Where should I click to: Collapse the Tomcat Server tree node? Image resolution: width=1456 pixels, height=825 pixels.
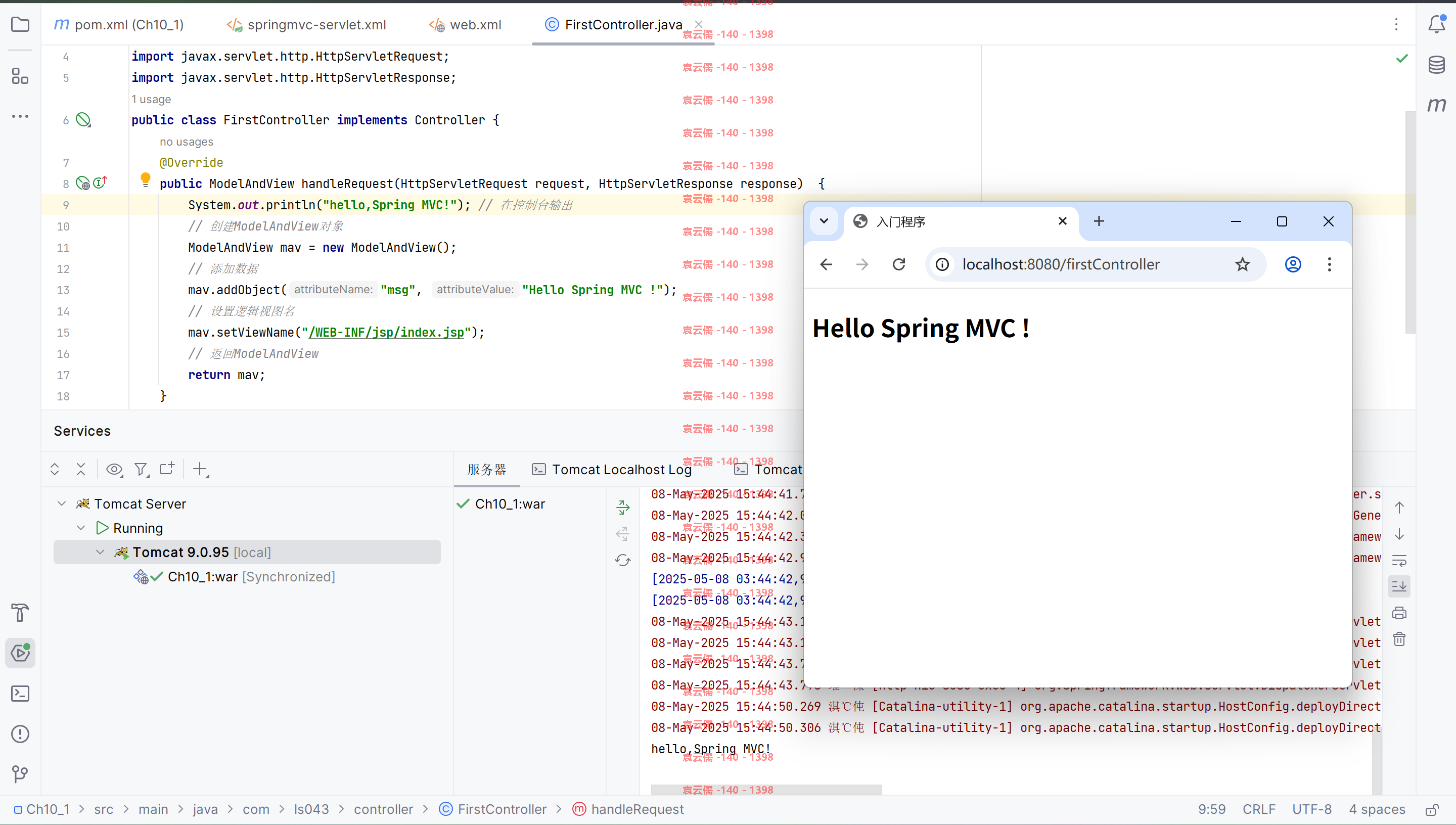[62, 503]
